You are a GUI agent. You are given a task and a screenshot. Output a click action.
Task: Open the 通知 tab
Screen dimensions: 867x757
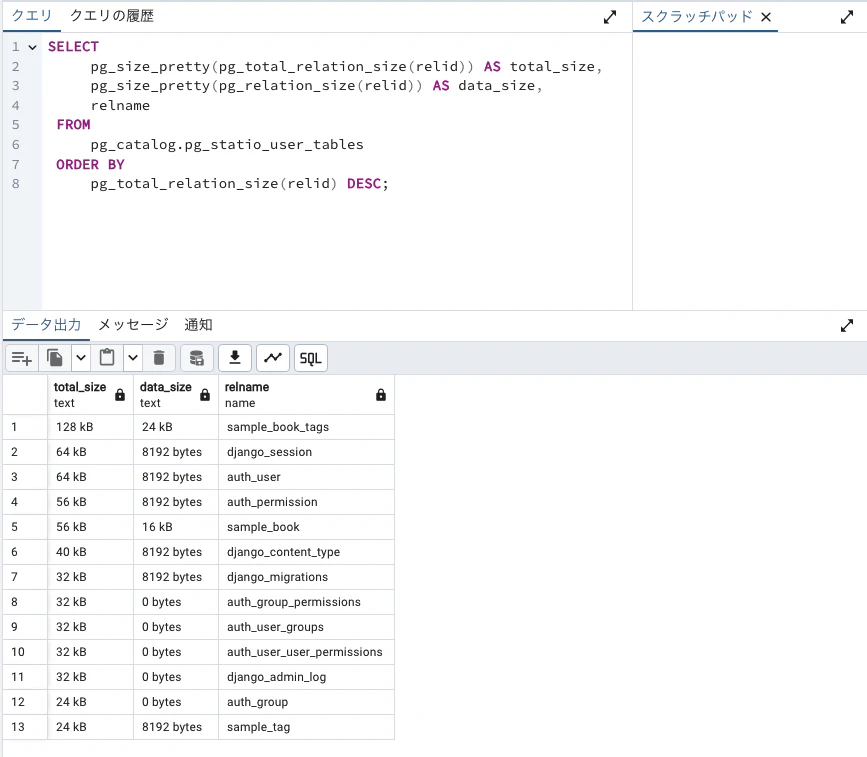[199, 325]
